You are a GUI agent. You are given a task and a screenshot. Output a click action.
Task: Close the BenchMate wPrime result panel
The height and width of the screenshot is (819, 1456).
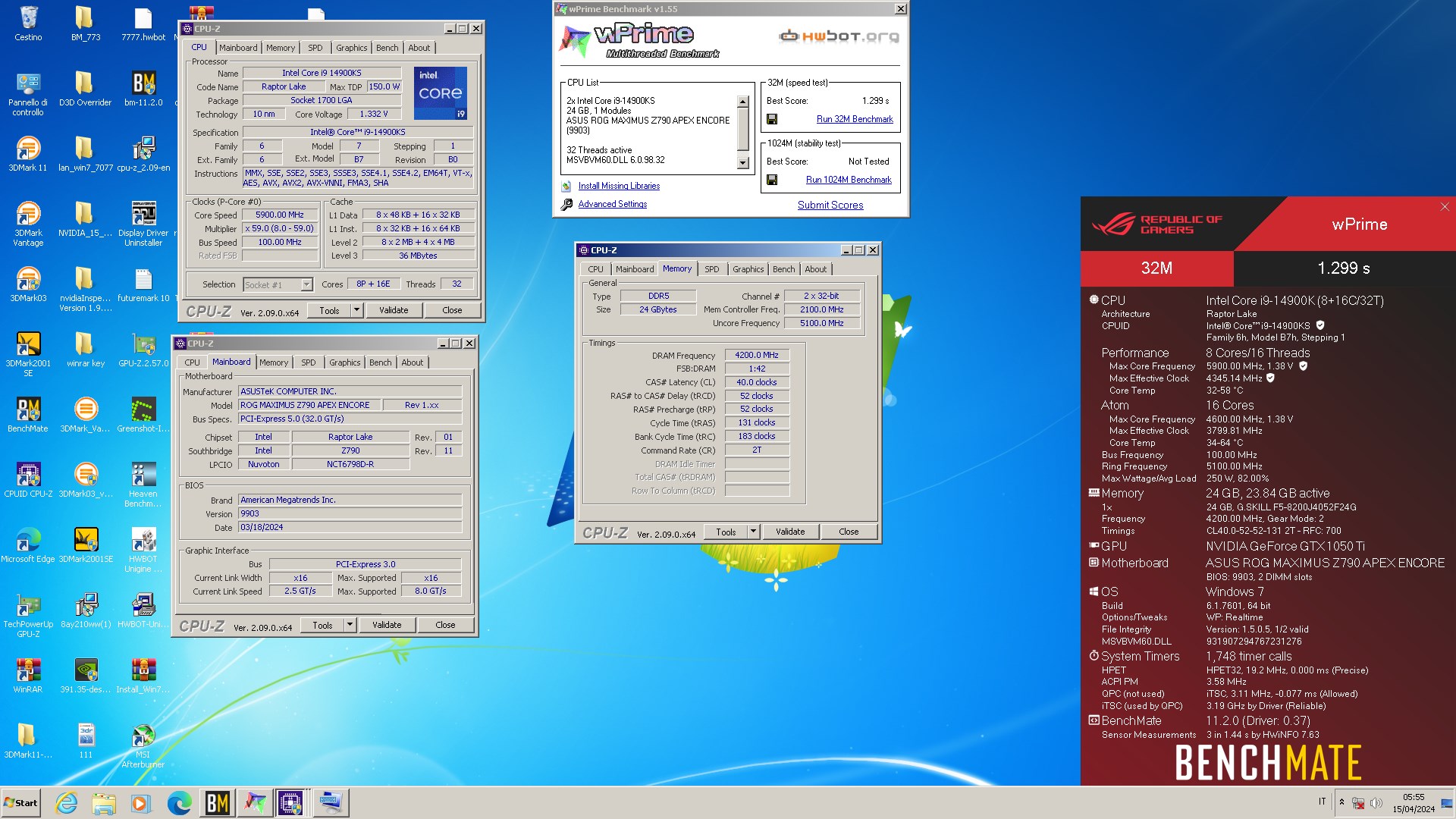click(1445, 207)
